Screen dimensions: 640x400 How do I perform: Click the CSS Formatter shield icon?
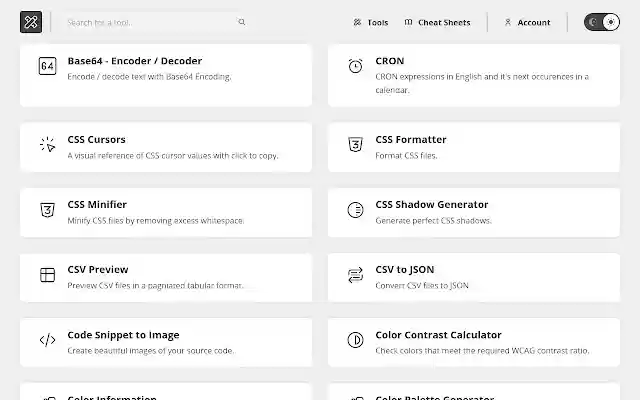click(x=355, y=145)
